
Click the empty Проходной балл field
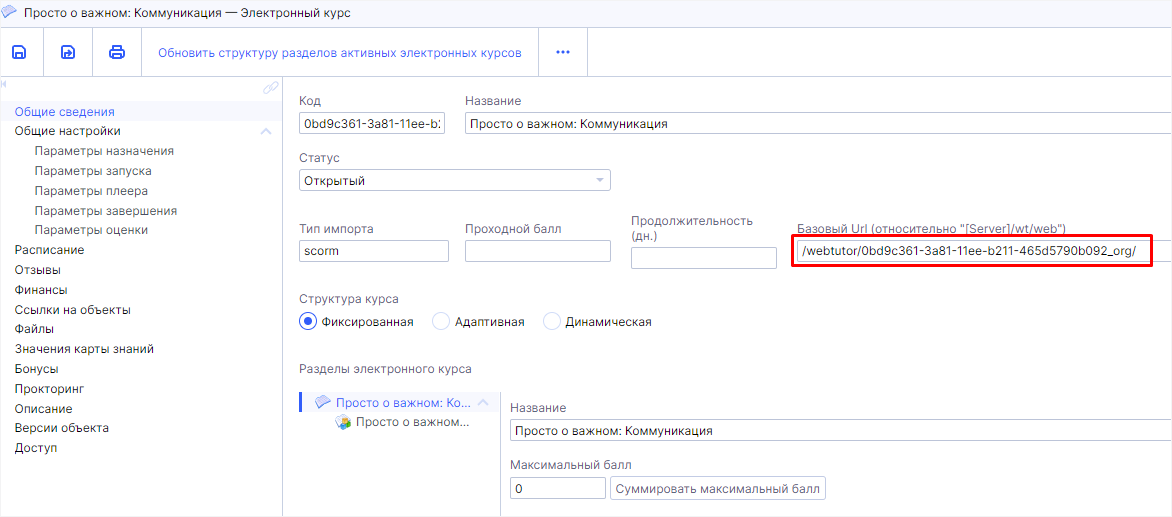pyautogui.click(x=538, y=251)
